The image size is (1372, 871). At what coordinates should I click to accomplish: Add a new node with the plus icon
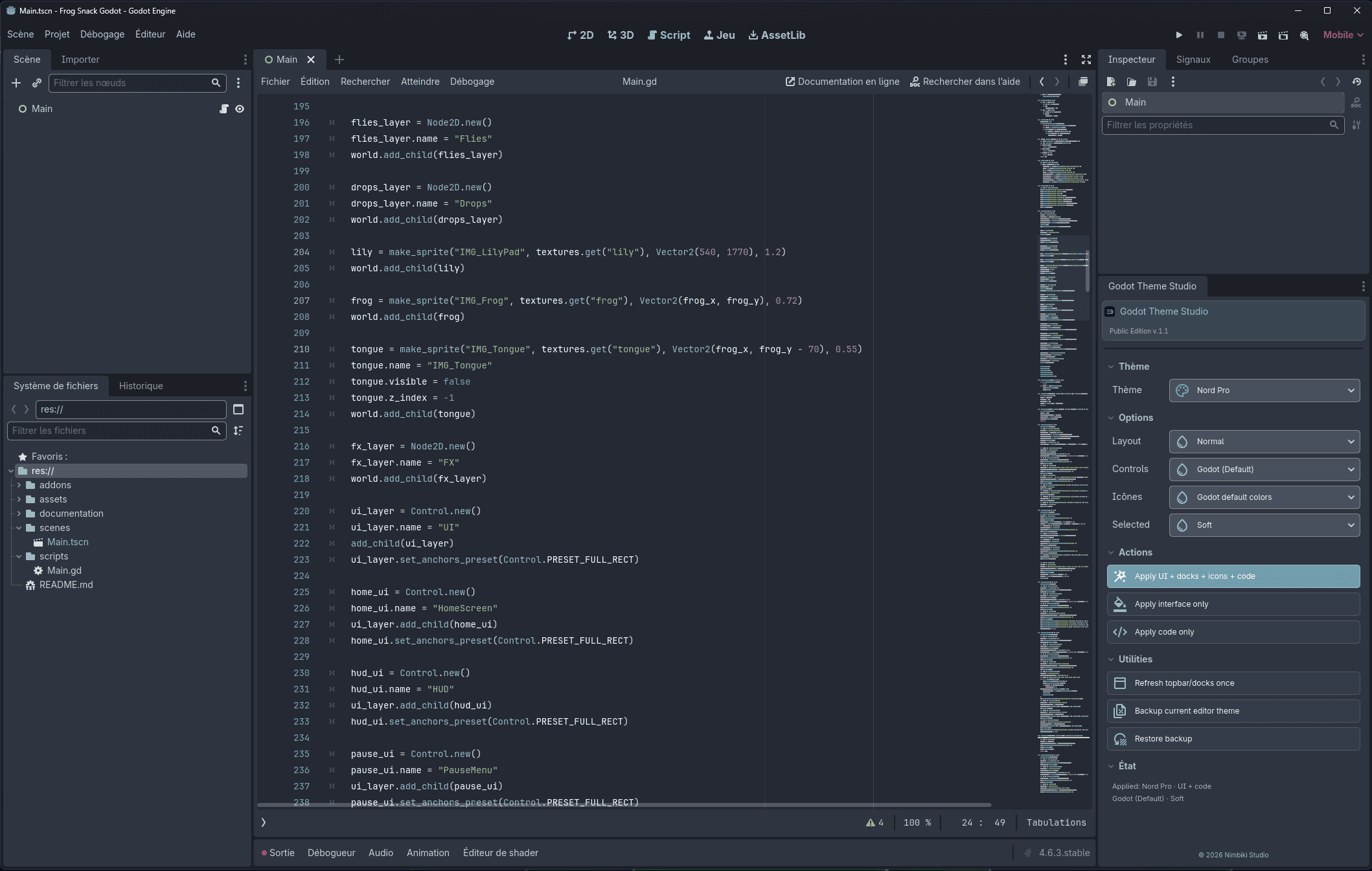16,83
